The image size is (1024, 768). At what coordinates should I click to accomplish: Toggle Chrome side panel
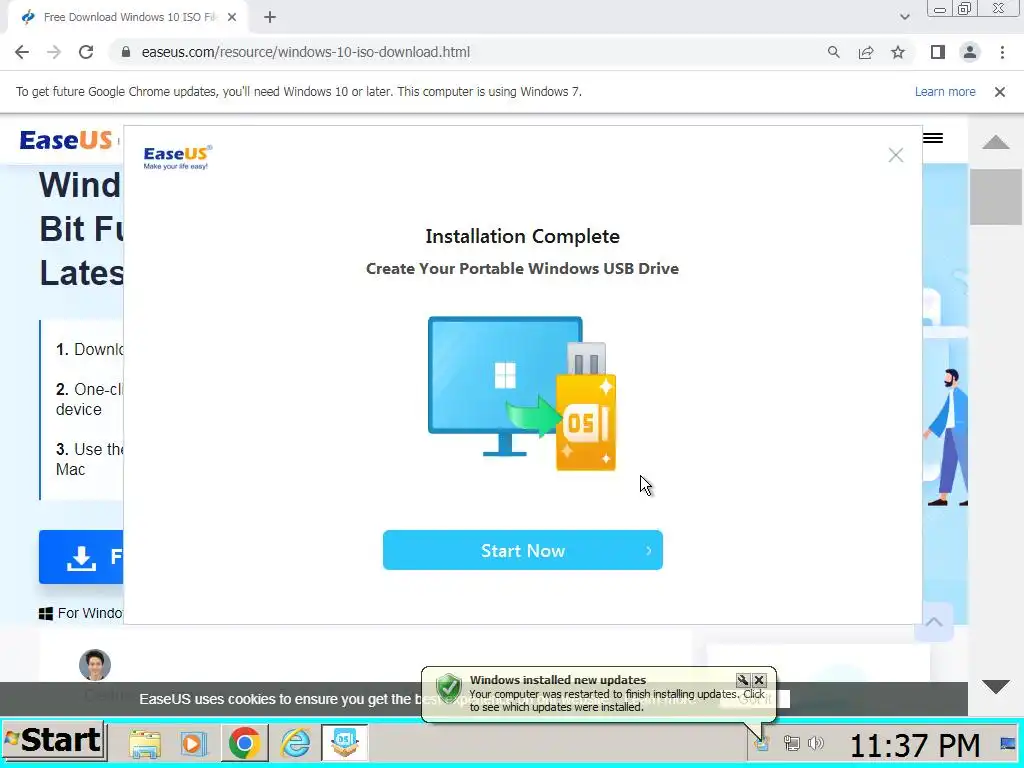point(938,52)
